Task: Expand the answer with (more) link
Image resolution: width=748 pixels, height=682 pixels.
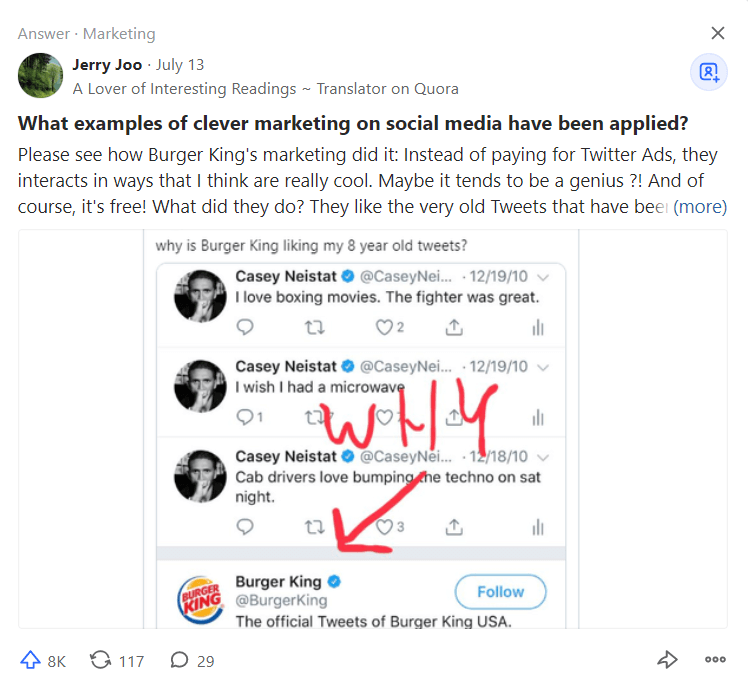Action: pyautogui.click(x=700, y=207)
